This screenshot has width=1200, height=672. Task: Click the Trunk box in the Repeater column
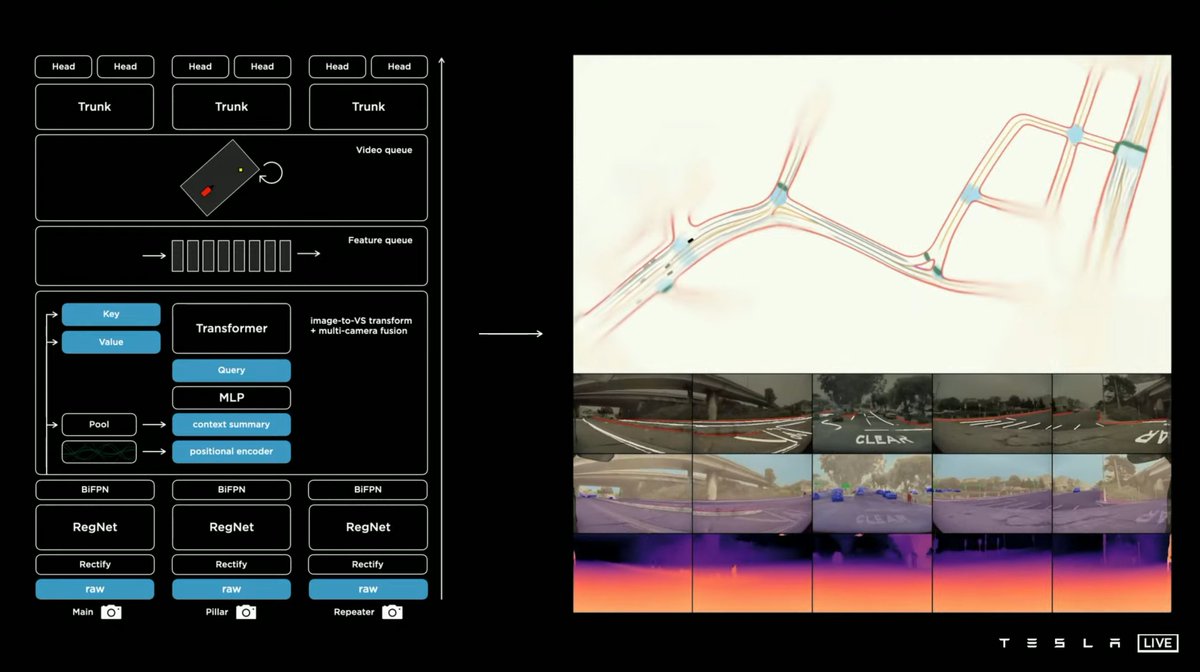coord(368,107)
